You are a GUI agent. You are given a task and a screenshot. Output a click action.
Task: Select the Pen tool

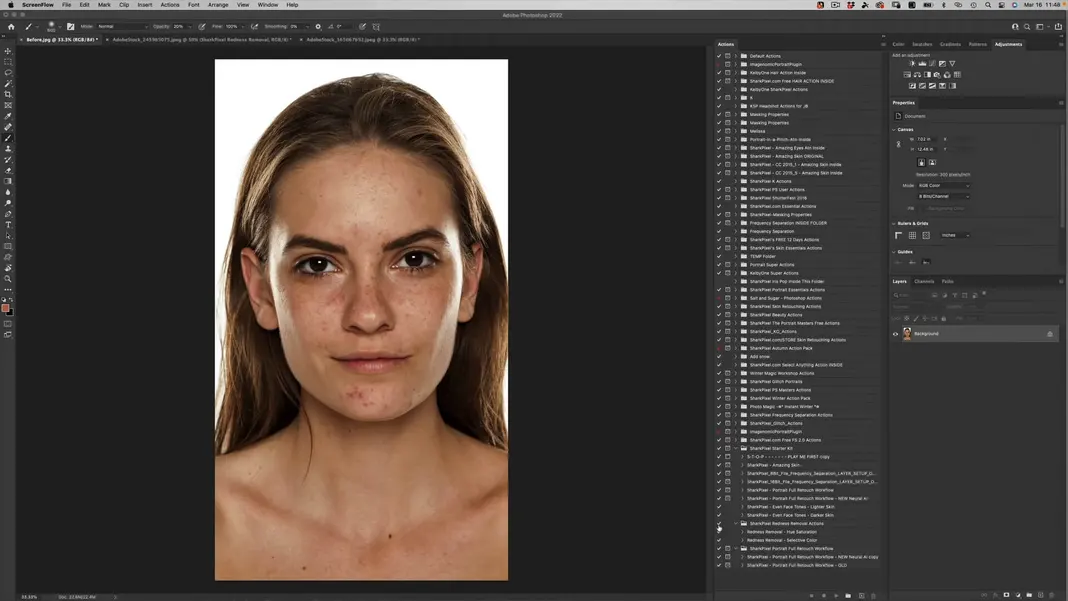point(8,214)
